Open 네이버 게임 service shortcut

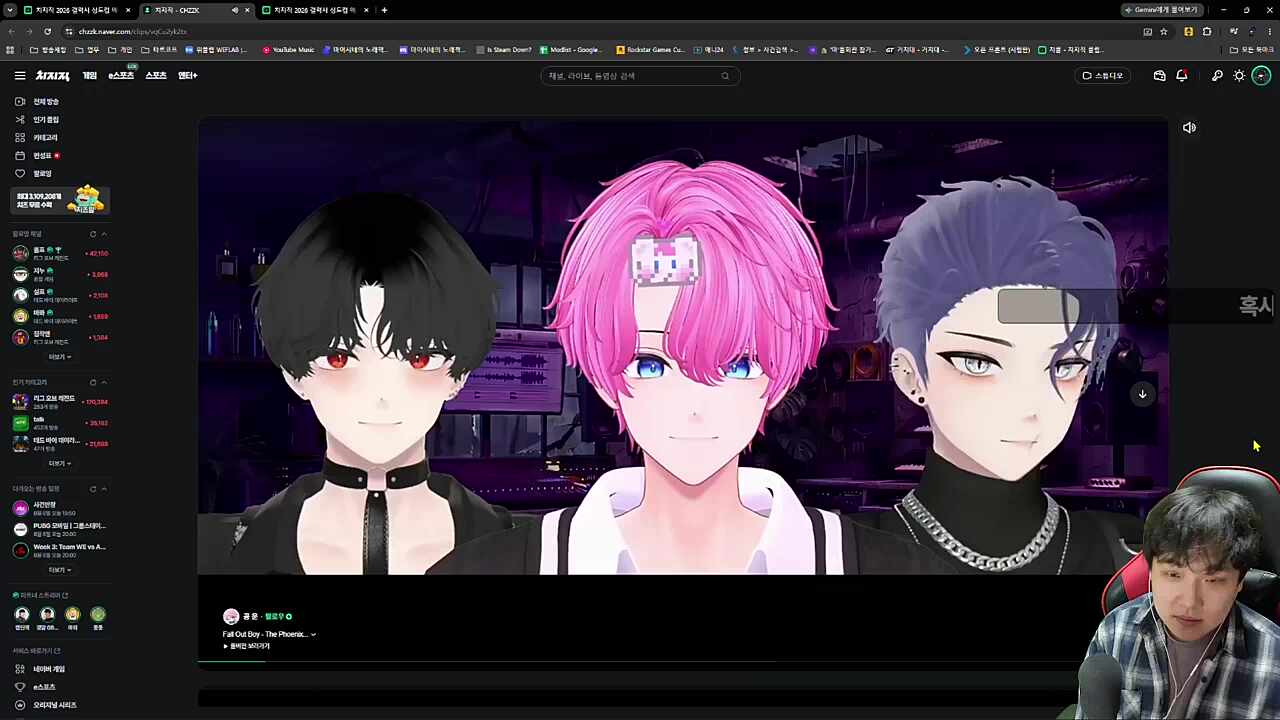pyautogui.click(x=40, y=669)
